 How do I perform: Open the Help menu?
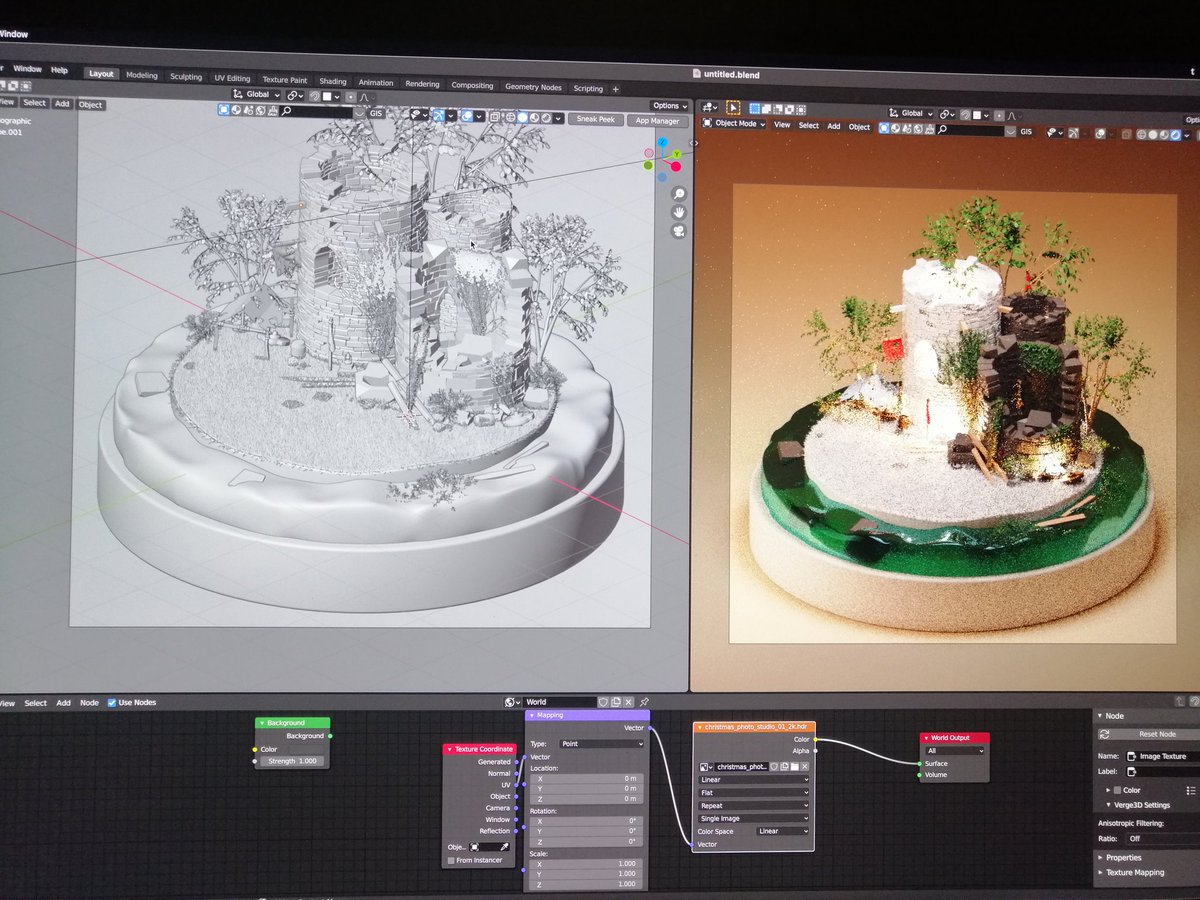pos(59,70)
